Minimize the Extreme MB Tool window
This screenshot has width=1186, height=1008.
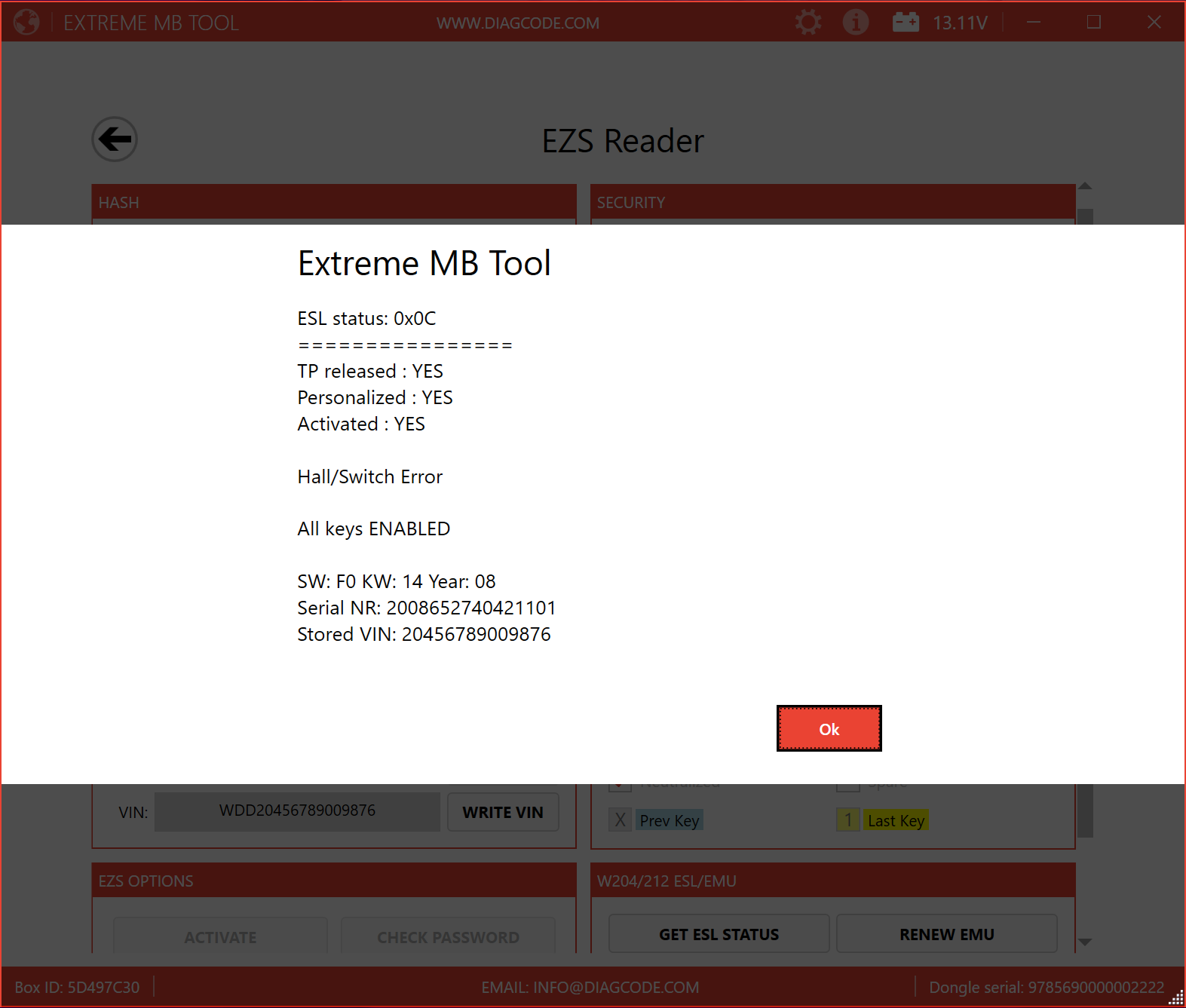click(1034, 23)
